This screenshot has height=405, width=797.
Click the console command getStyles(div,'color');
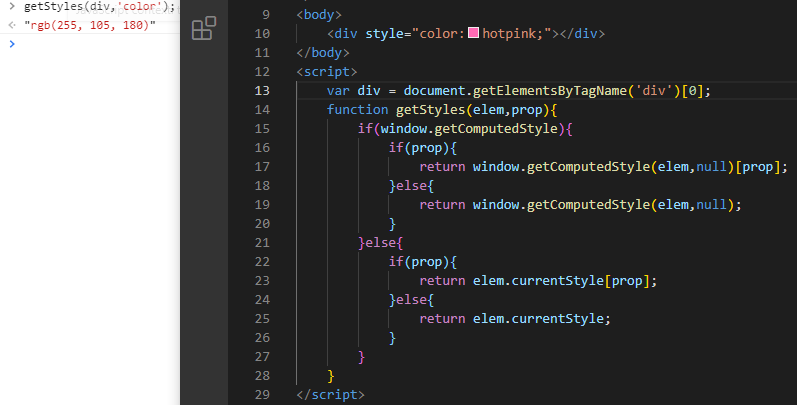click(x=99, y=7)
